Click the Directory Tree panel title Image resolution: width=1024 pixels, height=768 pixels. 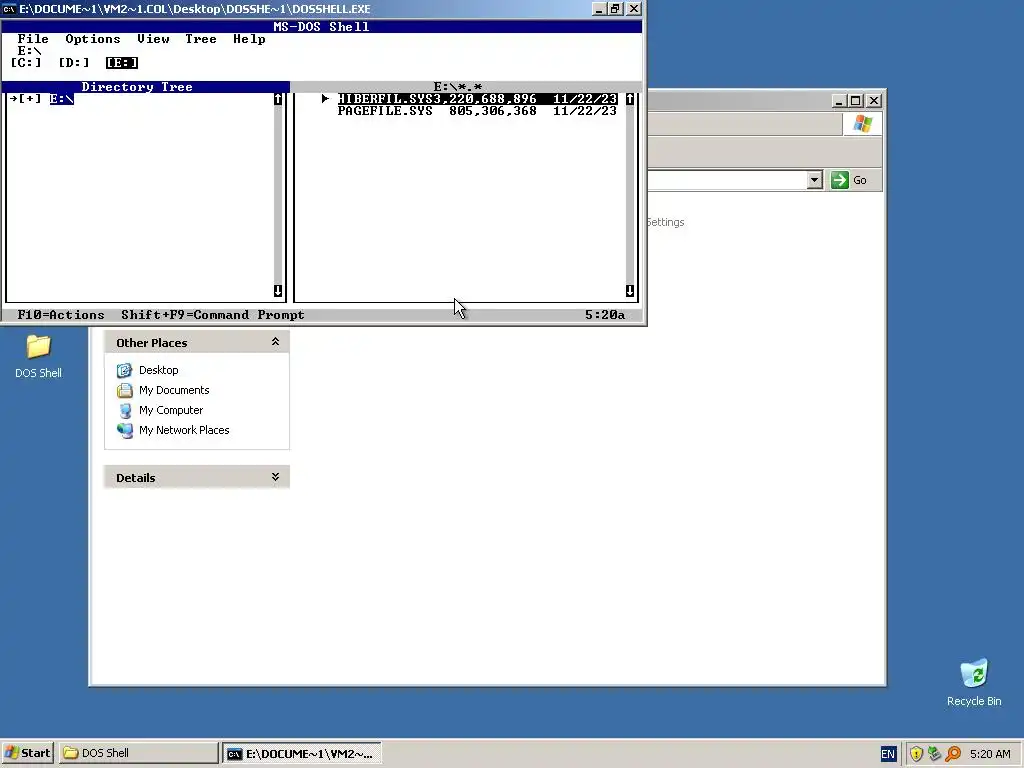(137, 87)
